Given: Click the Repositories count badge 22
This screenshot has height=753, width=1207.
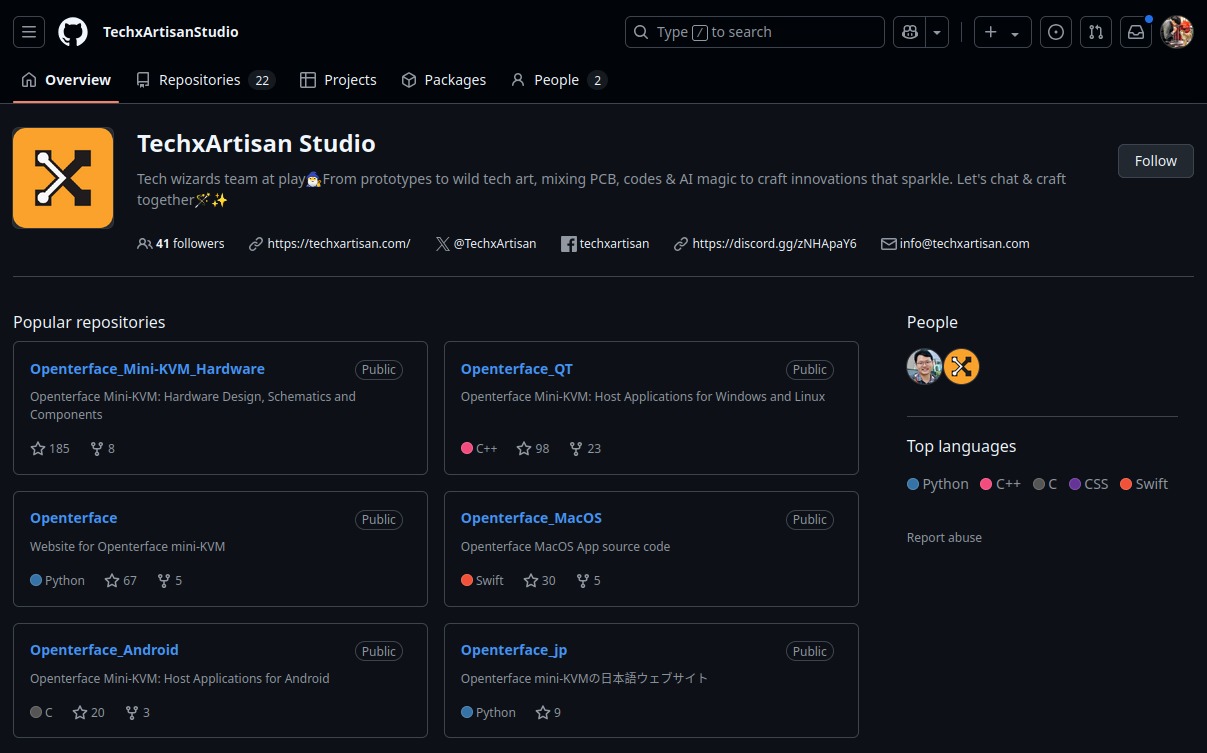Looking at the screenshot, I should click(262, 80).
